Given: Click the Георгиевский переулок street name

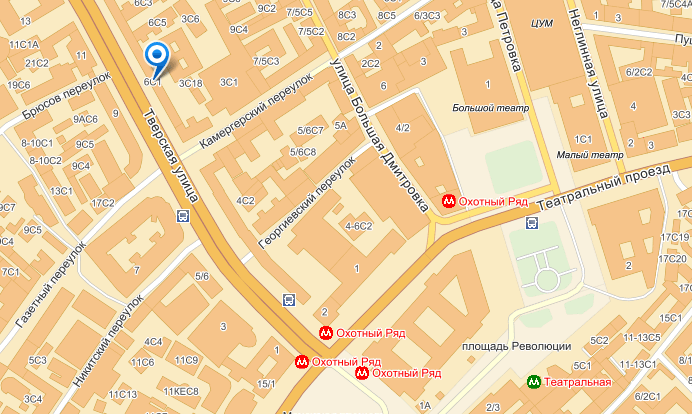Looking at the screenshot, I should [307, 203].
